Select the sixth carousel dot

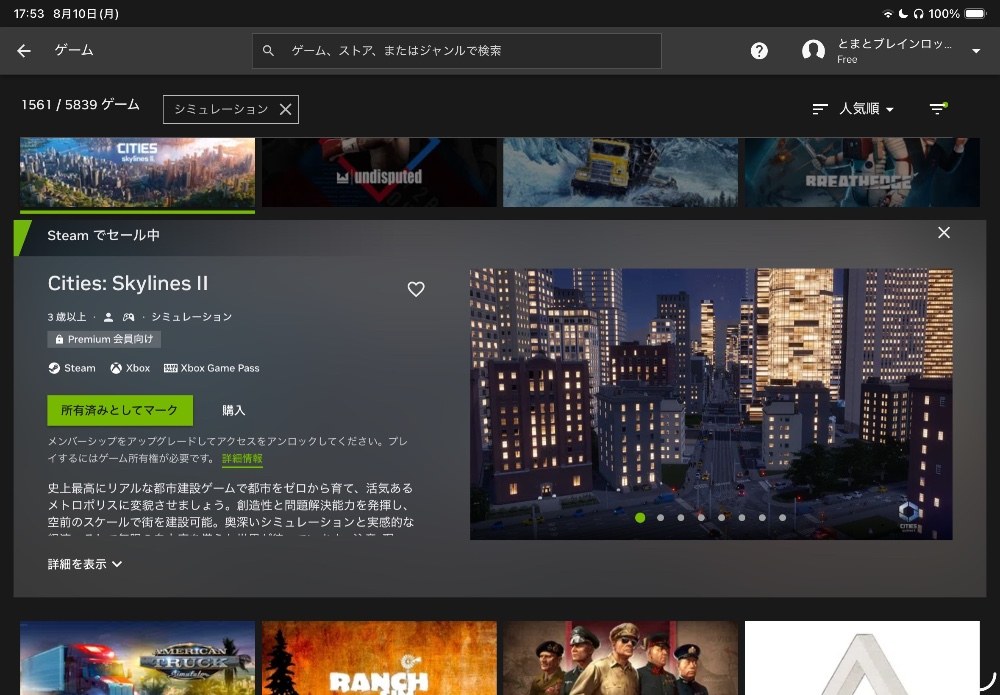742,518
